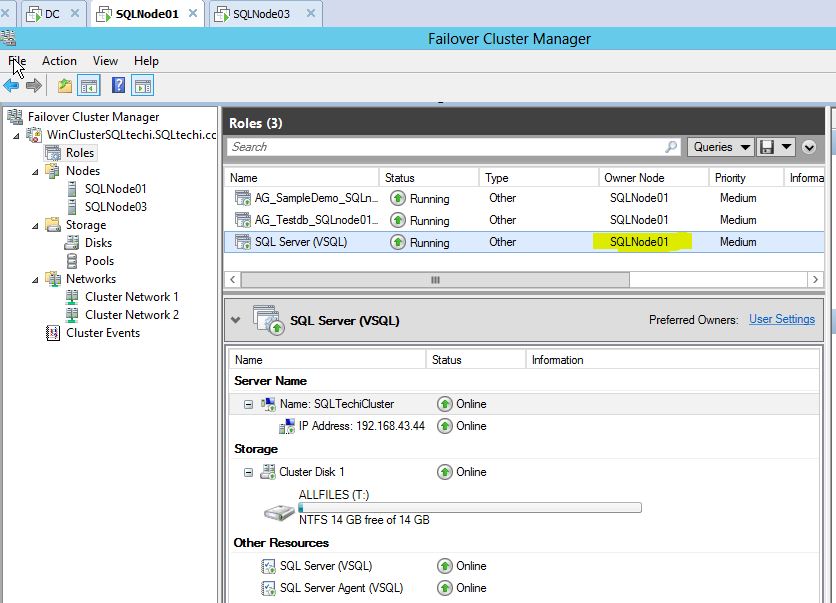Image resolution: width=836 pixels, height=603 pixels.
Task: Click the Back arrow toolbar icon
Action: click(x=11, y=85)
